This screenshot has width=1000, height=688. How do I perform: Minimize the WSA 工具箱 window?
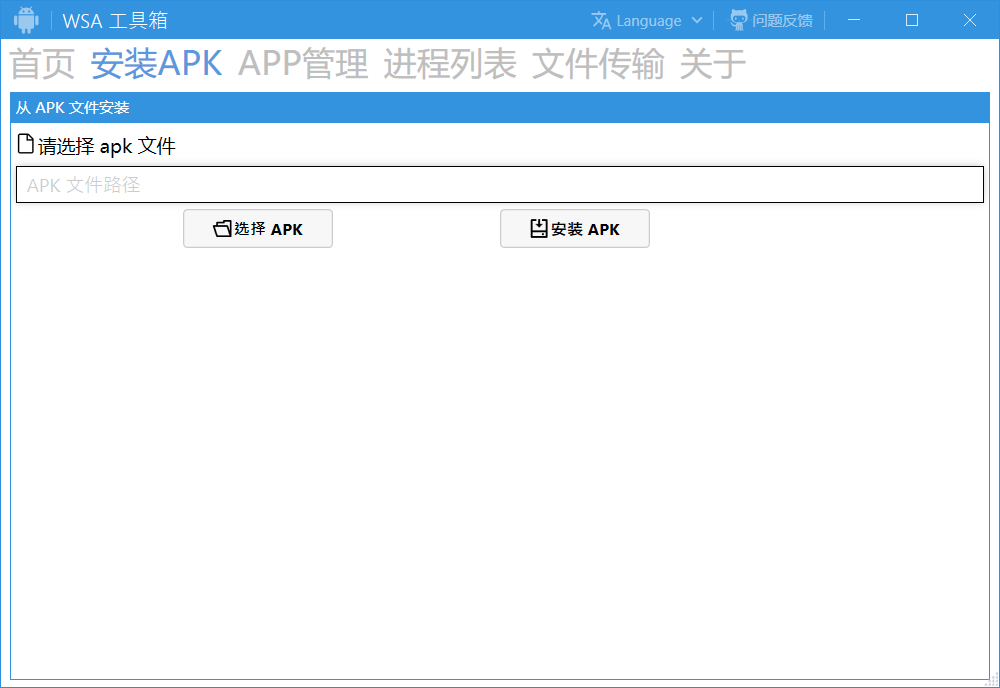point(853,20)
